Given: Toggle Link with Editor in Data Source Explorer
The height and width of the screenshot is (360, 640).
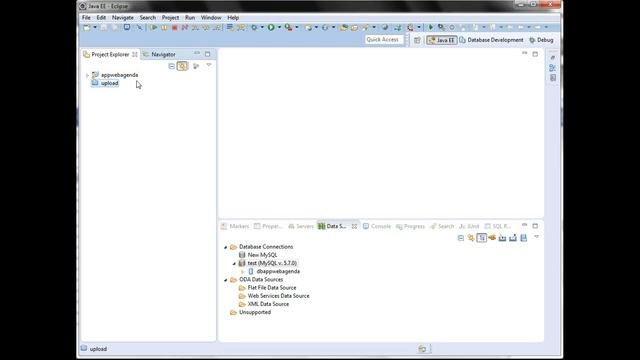Looking at the screenshot, I should click(x=471, y=238).
